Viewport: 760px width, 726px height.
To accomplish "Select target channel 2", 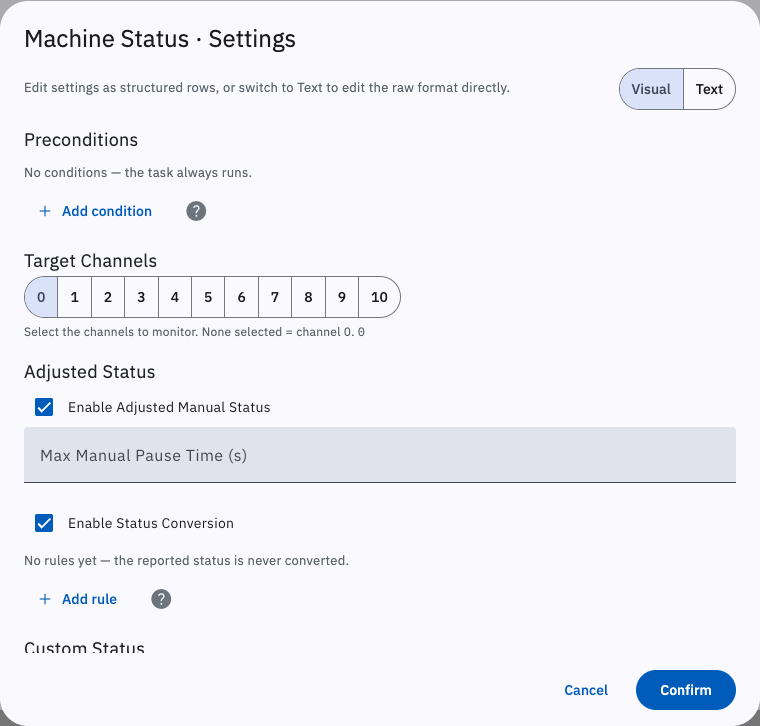I will (108, 297).
